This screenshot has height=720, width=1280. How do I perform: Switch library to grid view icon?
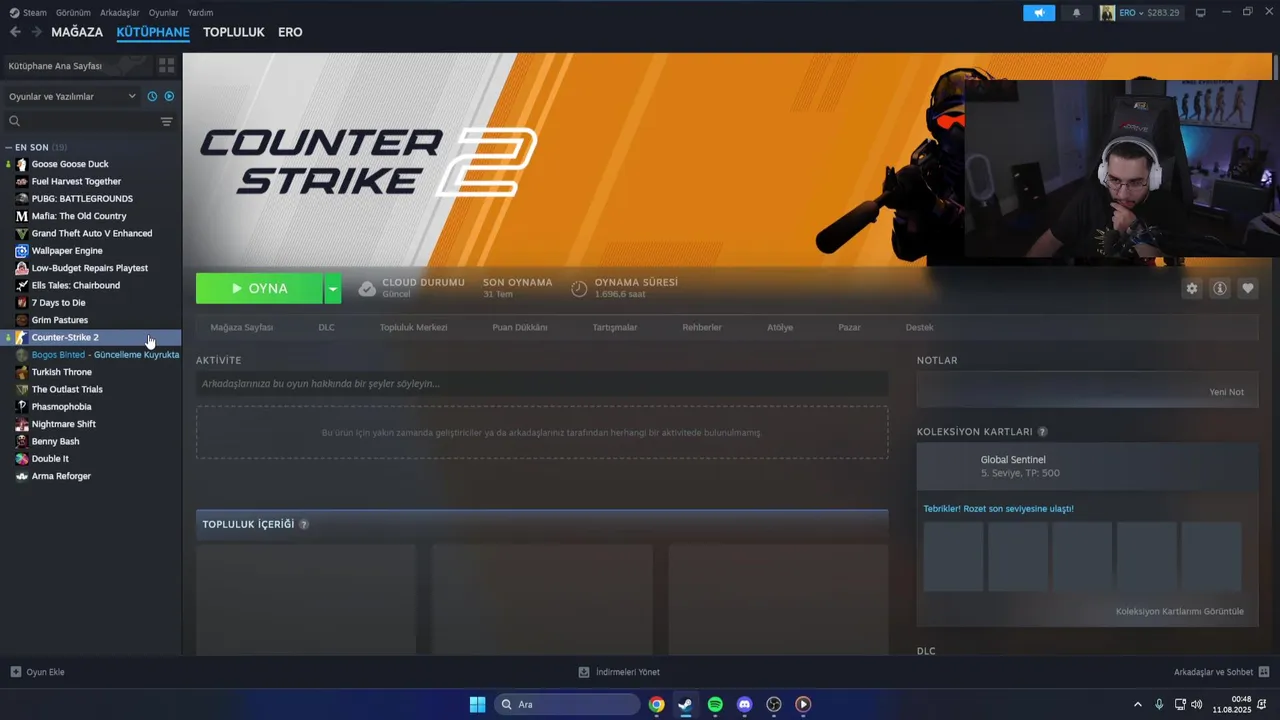[x=166, y=65]
